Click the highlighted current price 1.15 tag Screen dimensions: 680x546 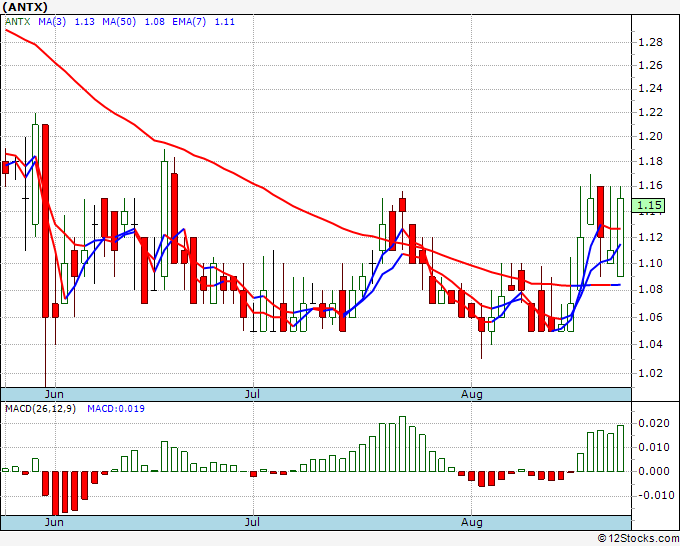click(x=648, y=205)
